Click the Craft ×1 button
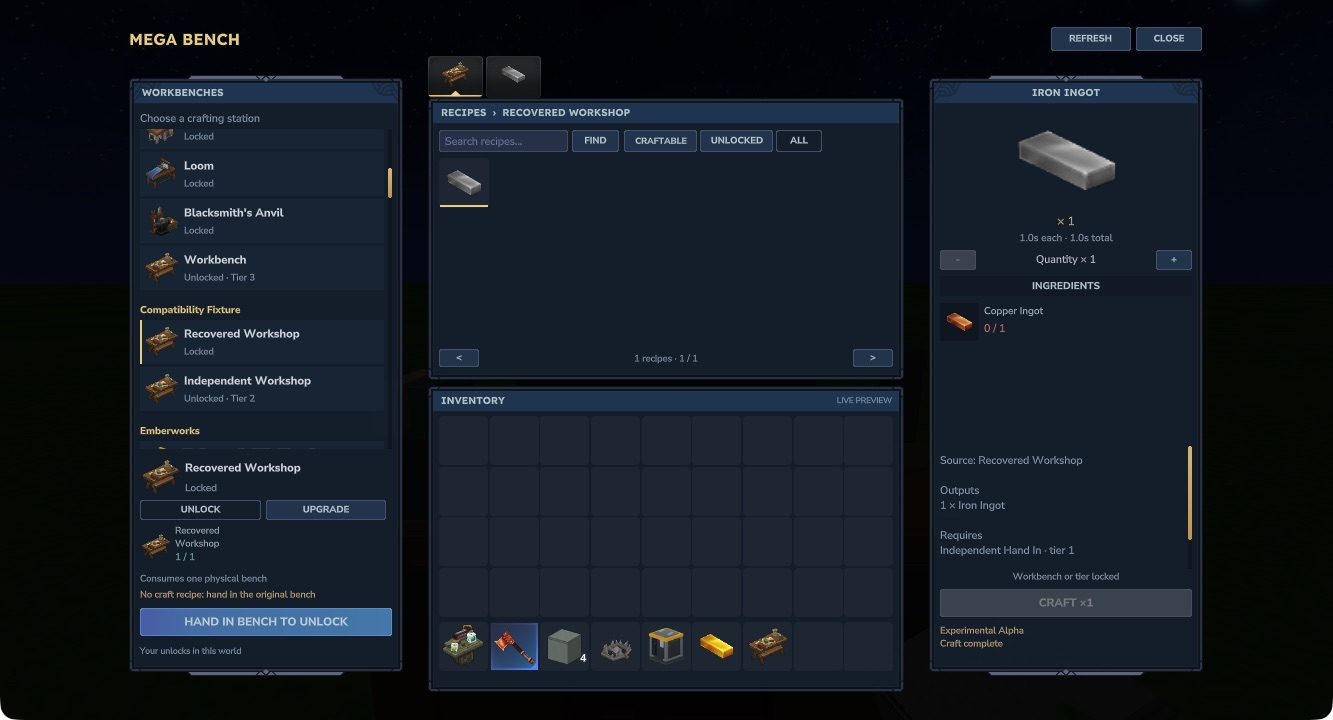The height and width of the screenshot is (720, 1333). (1066, 603)
